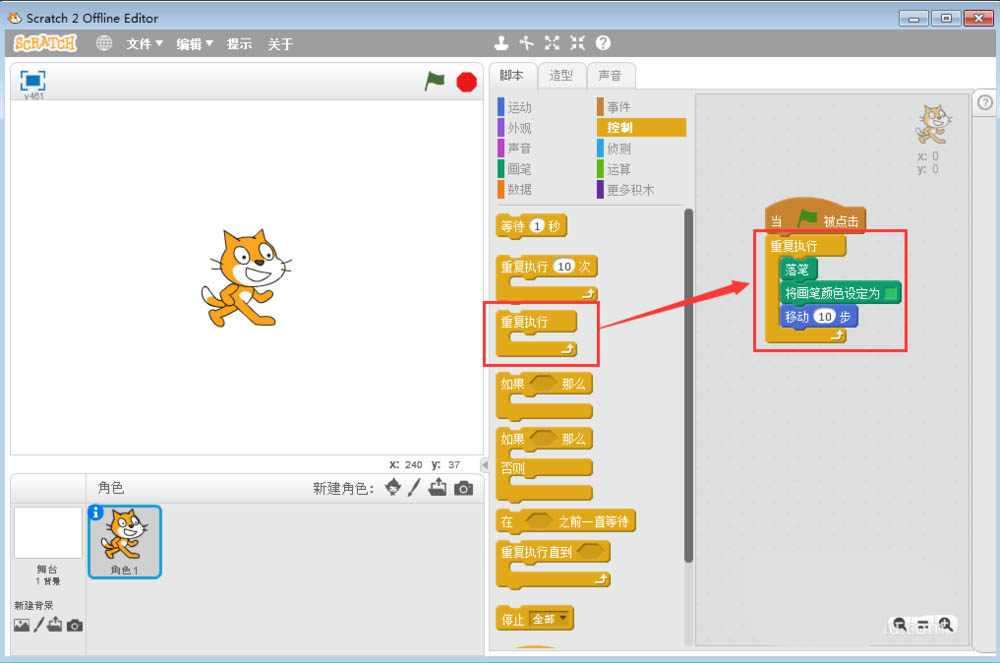The height and width of the screenshot is (663, 1000).
Task: Open the 全部 dropdown in 停止 block
Action: click(x=549, y=619)
